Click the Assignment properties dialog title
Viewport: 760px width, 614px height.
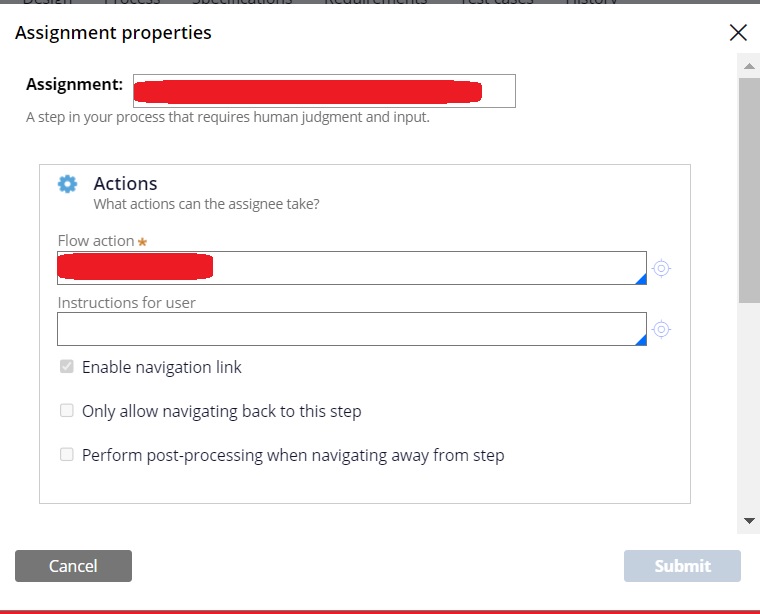113,33
